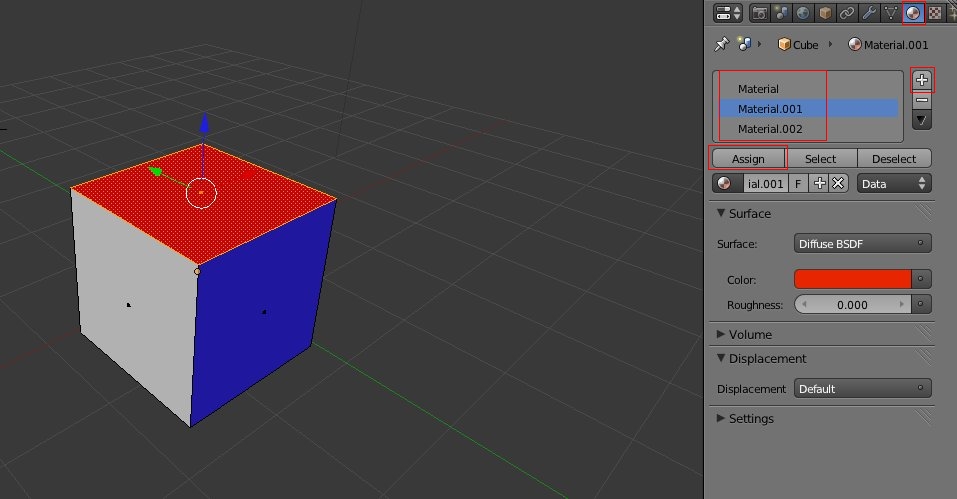
Task: Open the World properties tab (globe icon)
Action: [803, 12]
